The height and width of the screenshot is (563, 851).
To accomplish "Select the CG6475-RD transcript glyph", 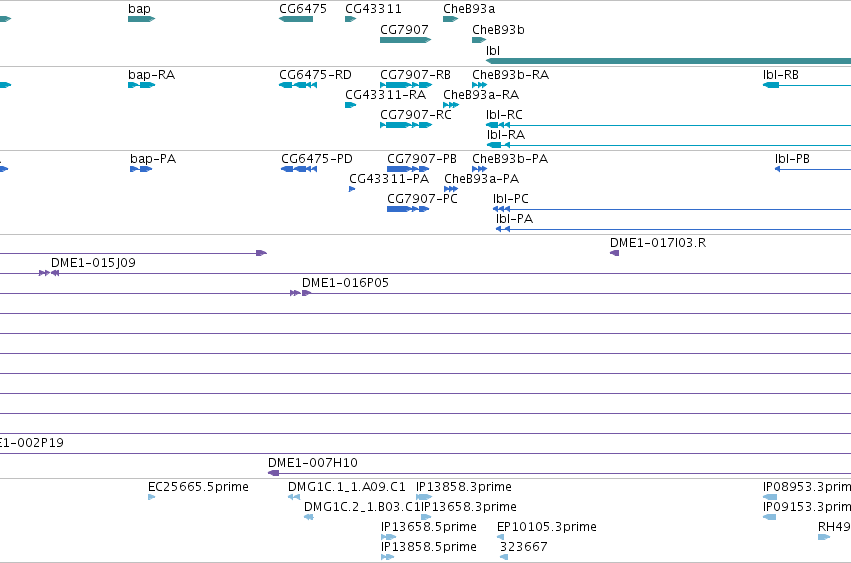I will (298, 85).
